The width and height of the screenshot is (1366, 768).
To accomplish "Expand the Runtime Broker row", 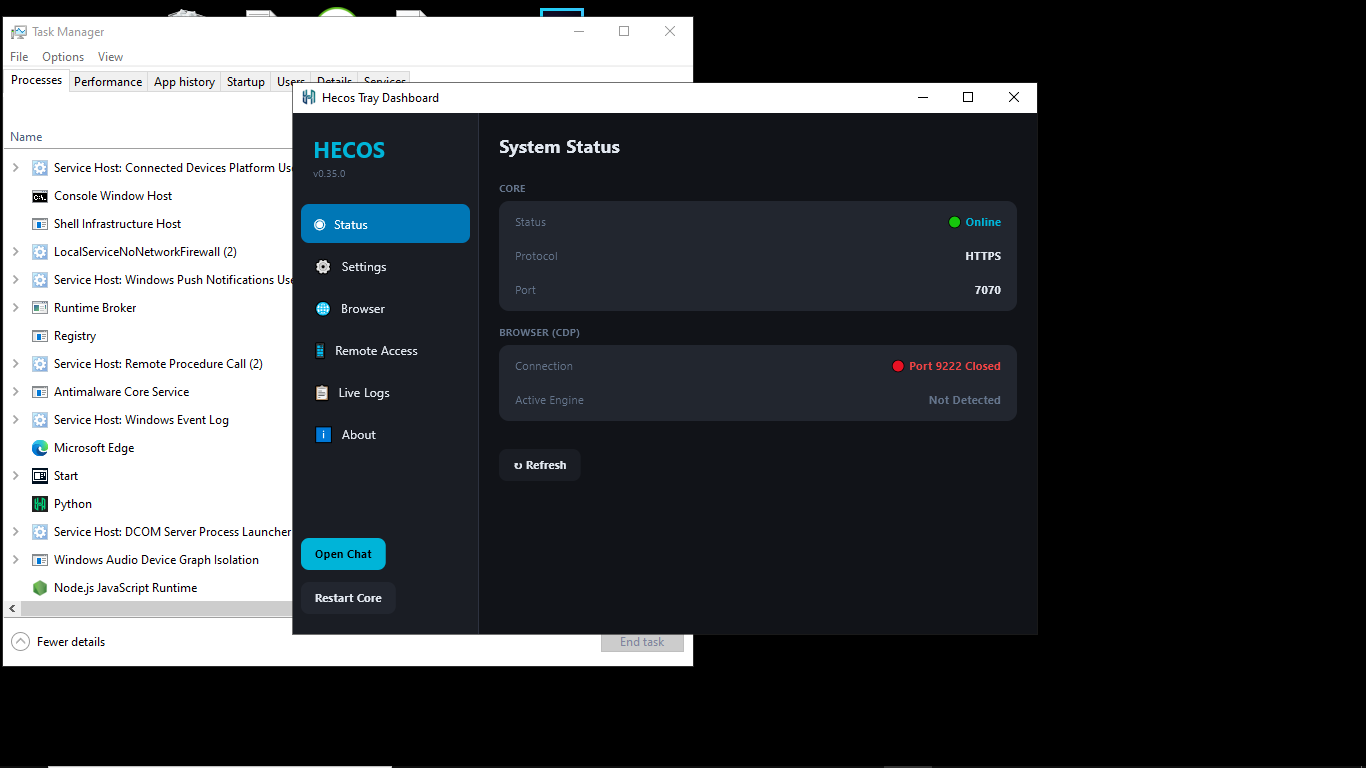I will click(15, 308).
